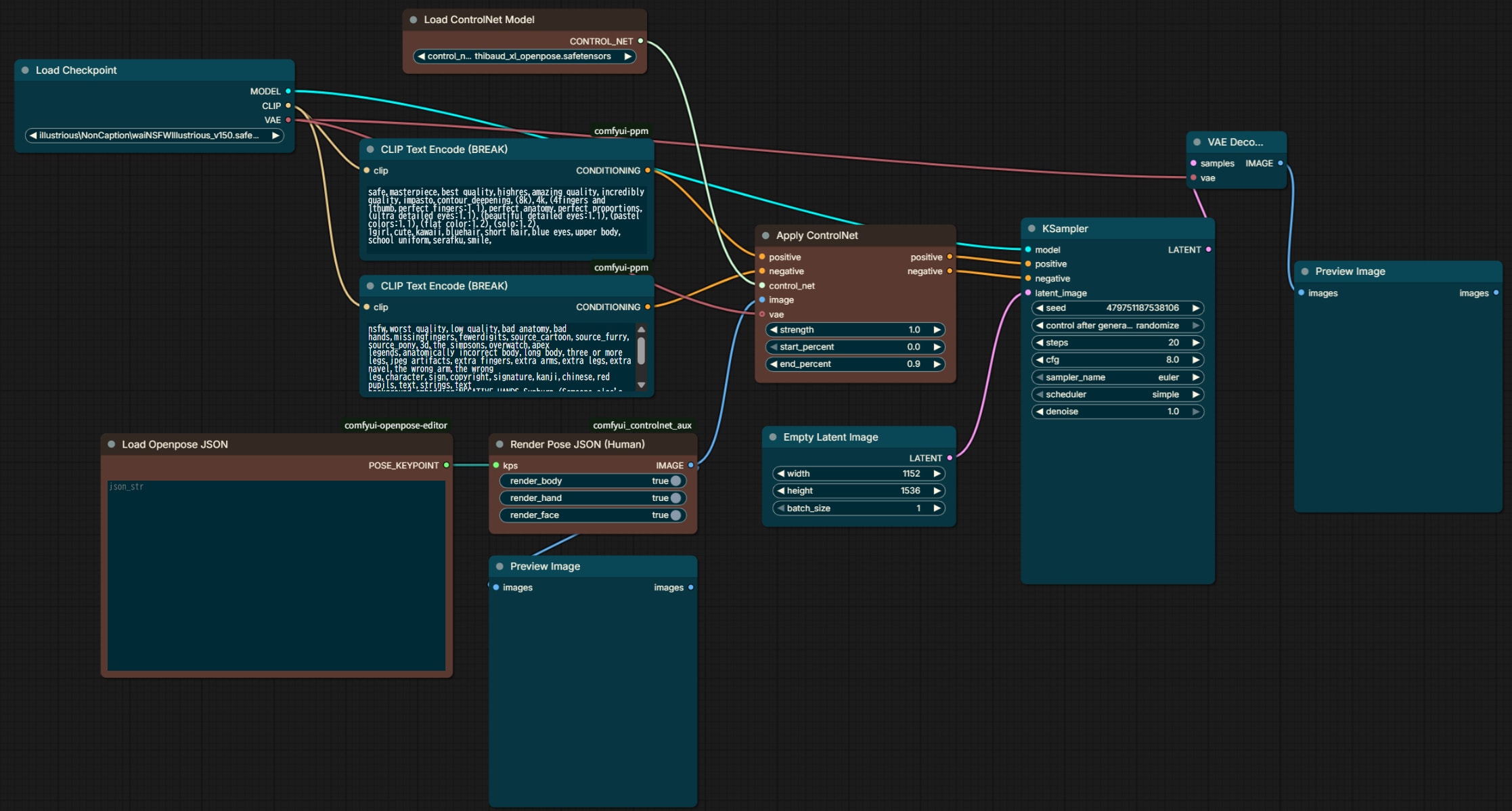Viewport: 1512px width, 811px height.
Task: Click the positive prompt text box
Action: (x=506, y=219)
